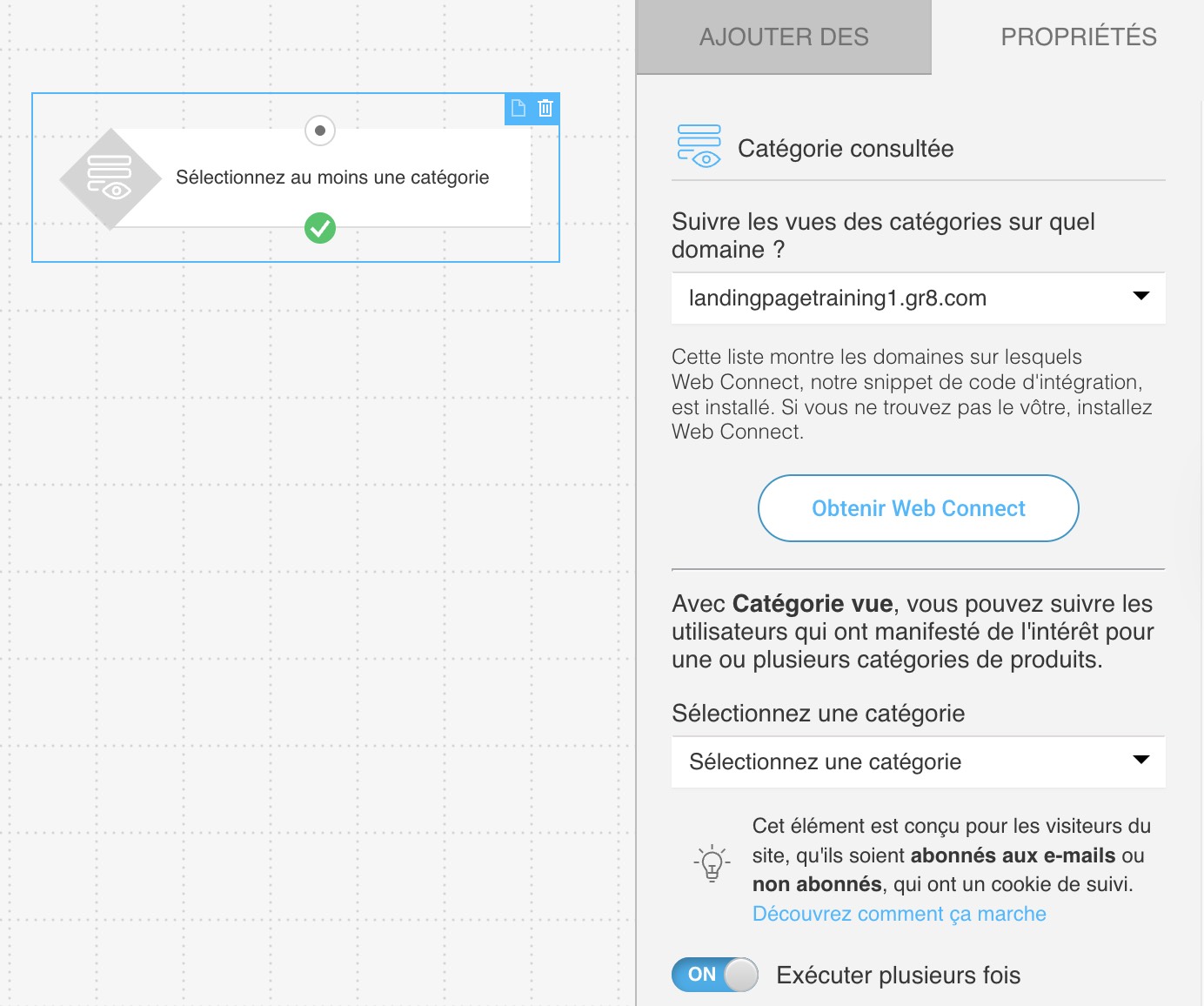Select the Sélectionnez au moins une catégorie block
This screenshot has width=1204, height=1006.
coord(332,178)
